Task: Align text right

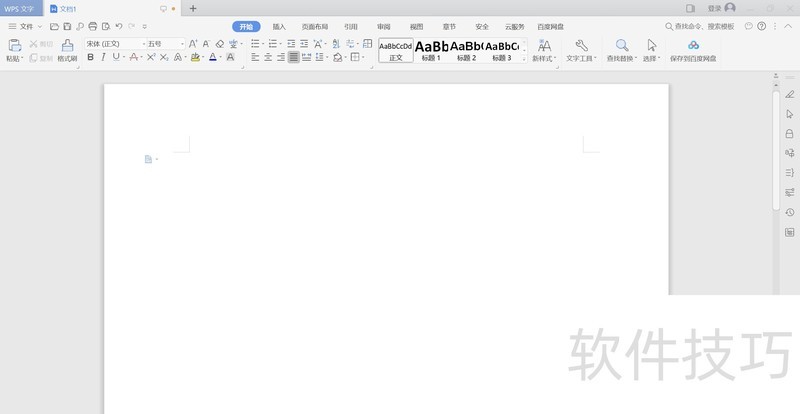Action: (281, 57)
